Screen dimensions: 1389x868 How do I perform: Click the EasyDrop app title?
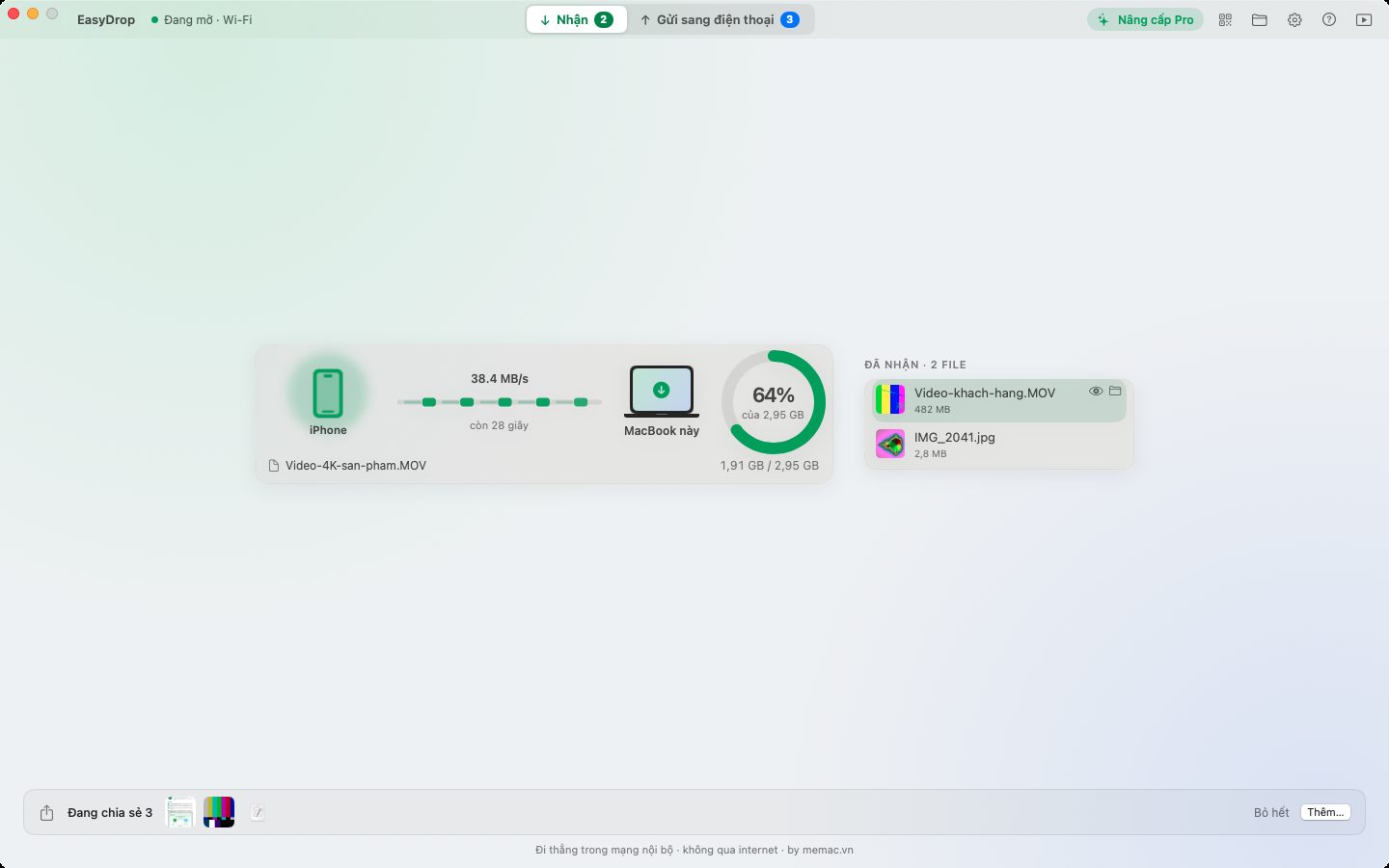click(x=106, y=19)
